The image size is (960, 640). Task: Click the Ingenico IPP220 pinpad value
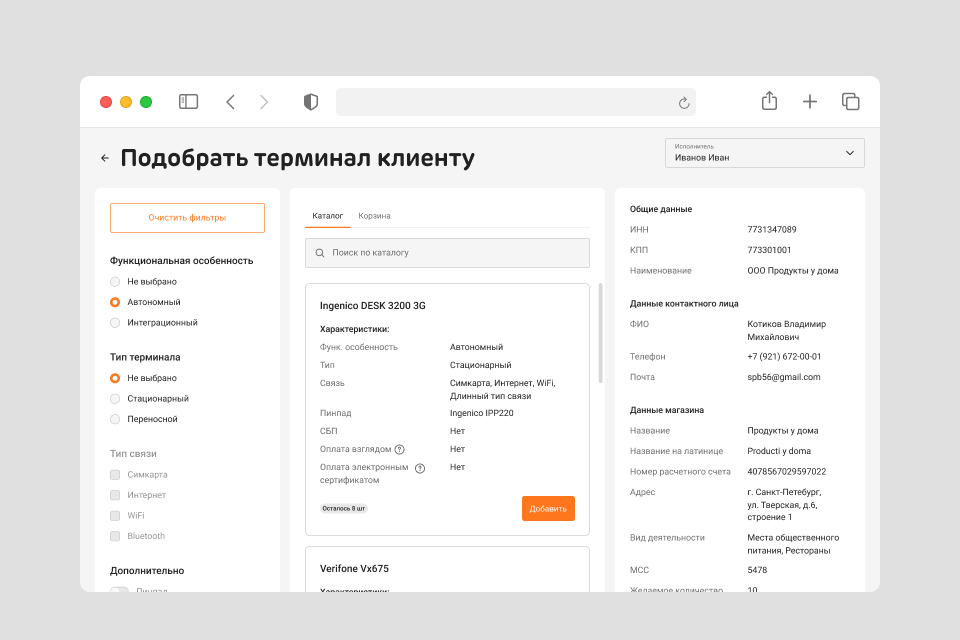[481, 413]
